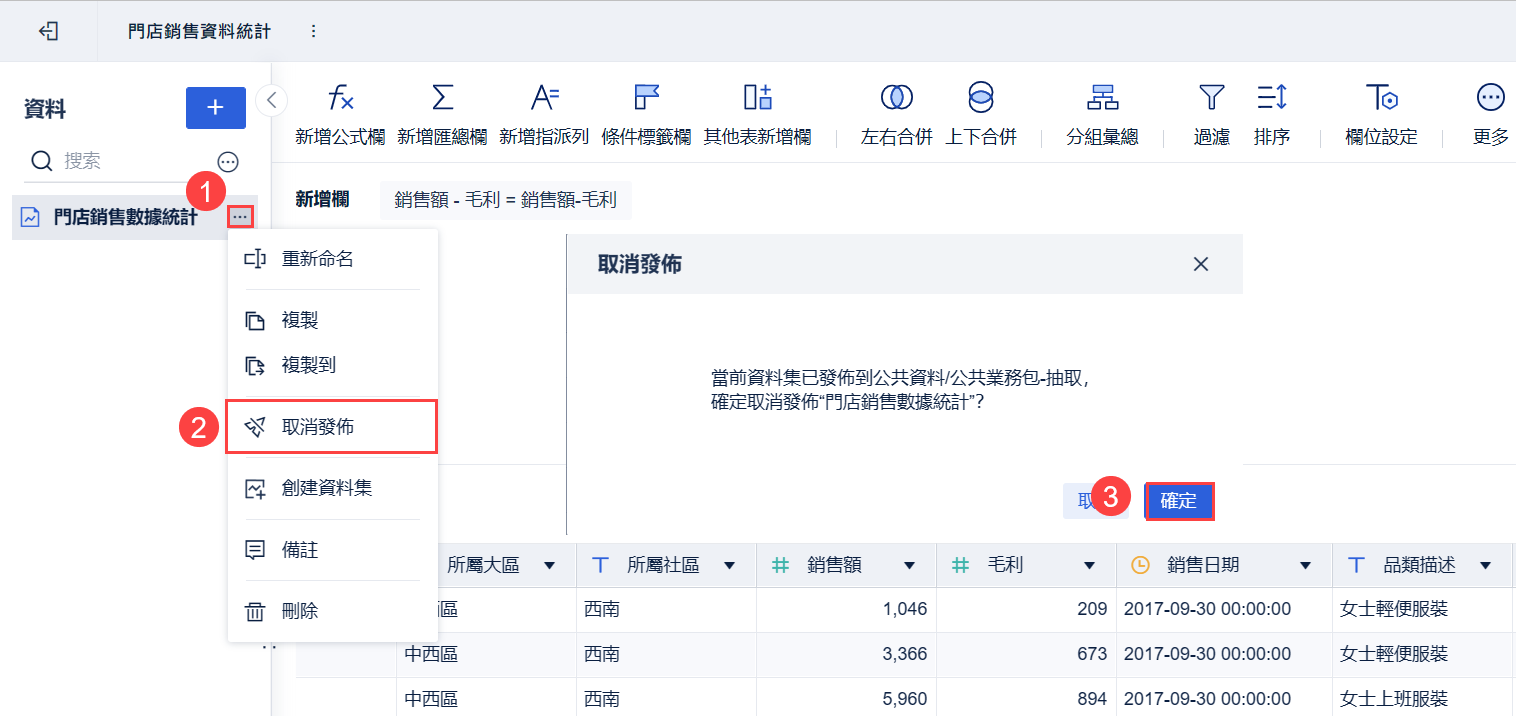The image size is (1516, 716).
Task: Click 分組彙總 grouping icon
Action: coord(1102,97)
